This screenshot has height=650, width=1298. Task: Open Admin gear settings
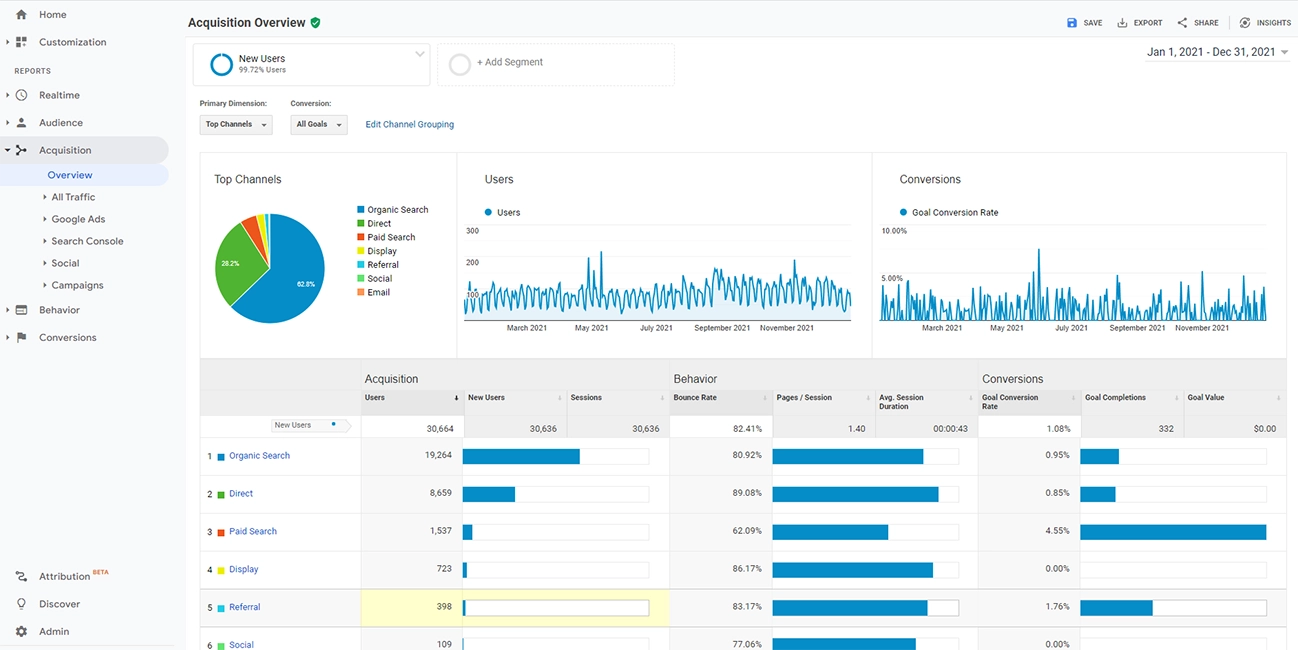click(x=21, y=631)
